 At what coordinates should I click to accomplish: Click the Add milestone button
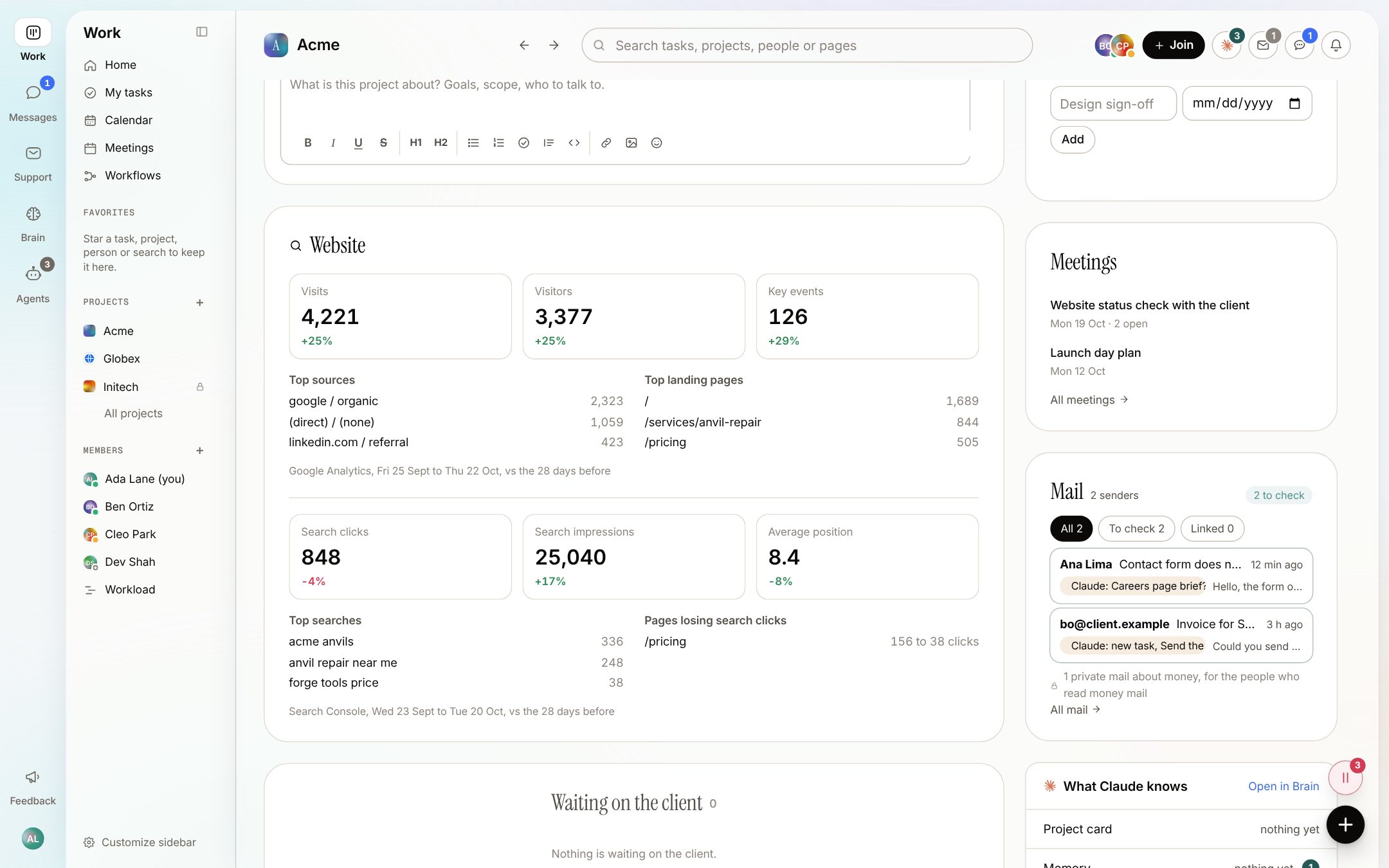pyautogui.click(x=1073, y=140)
